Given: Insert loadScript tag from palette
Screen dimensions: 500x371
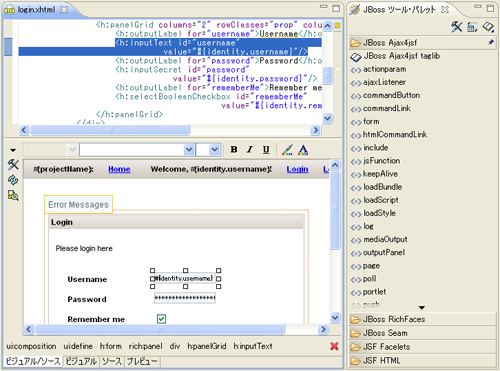Looking at the screenshot, I should [x=375, y=200].
